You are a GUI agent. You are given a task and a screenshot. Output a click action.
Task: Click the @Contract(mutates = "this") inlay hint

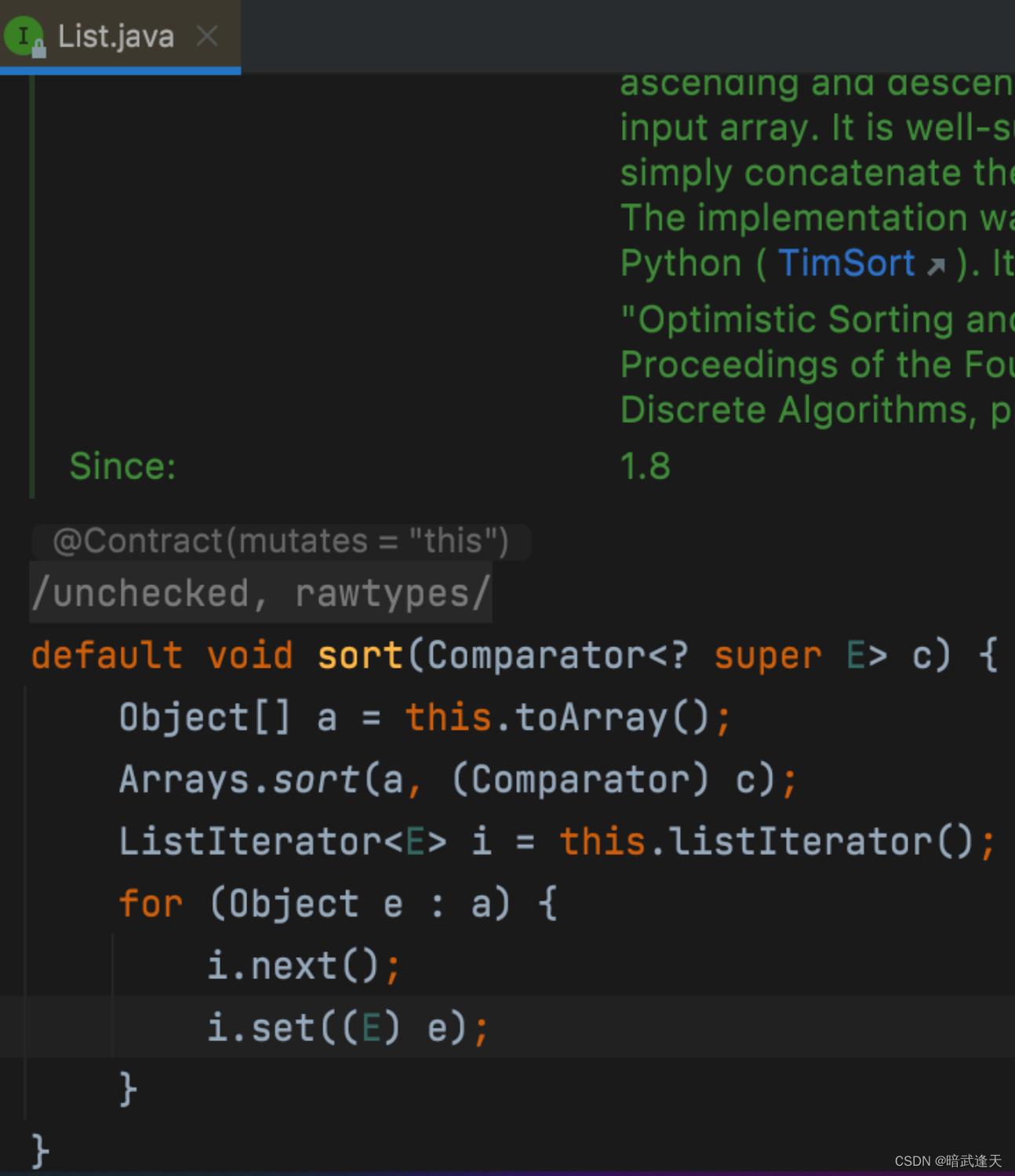coord(281,541)
